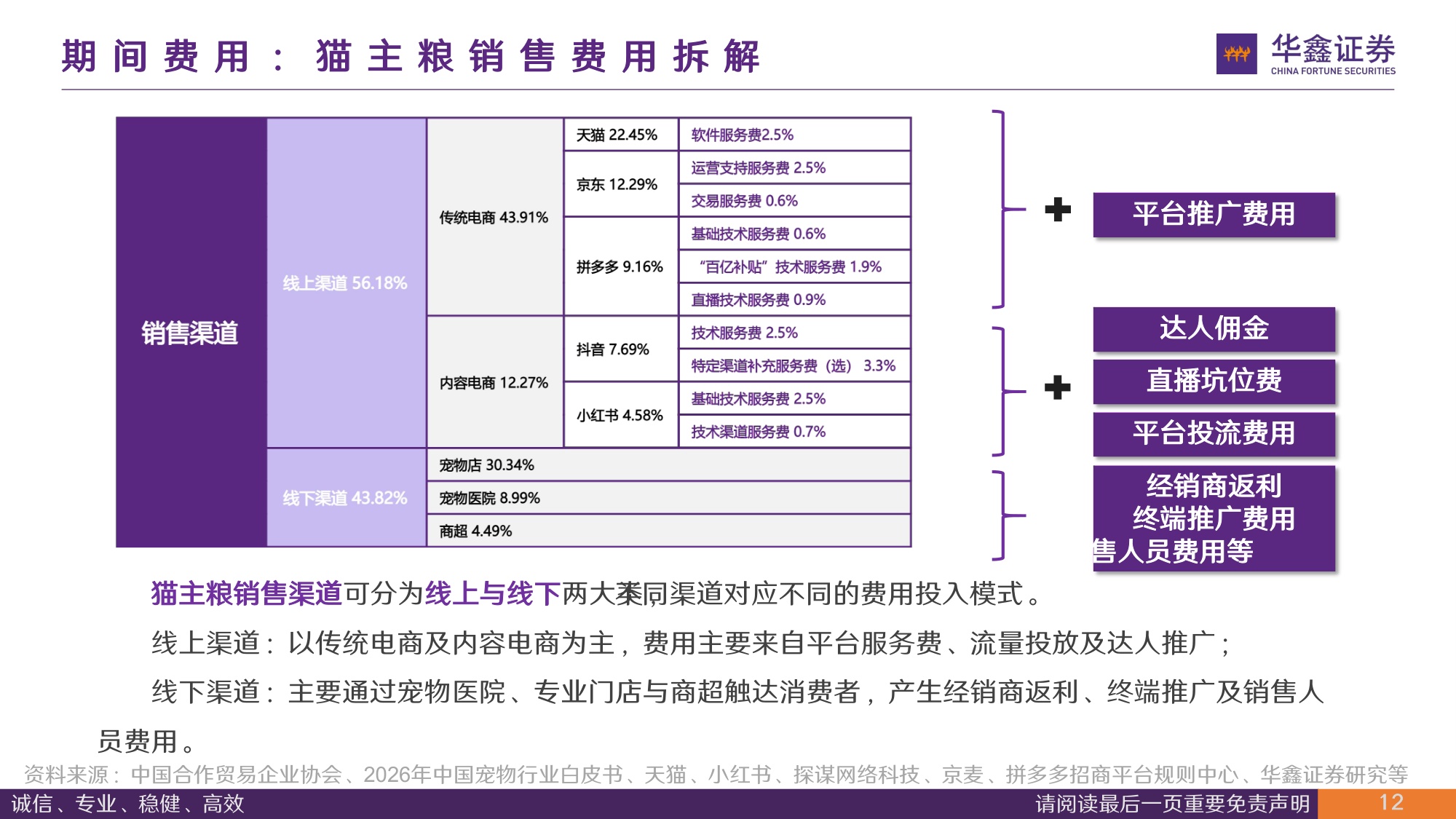Screen dimensions: 1456x819
Task: Click the 宠物医院 8.99% row
Action: pyautogui.click(x=668, y=498)
